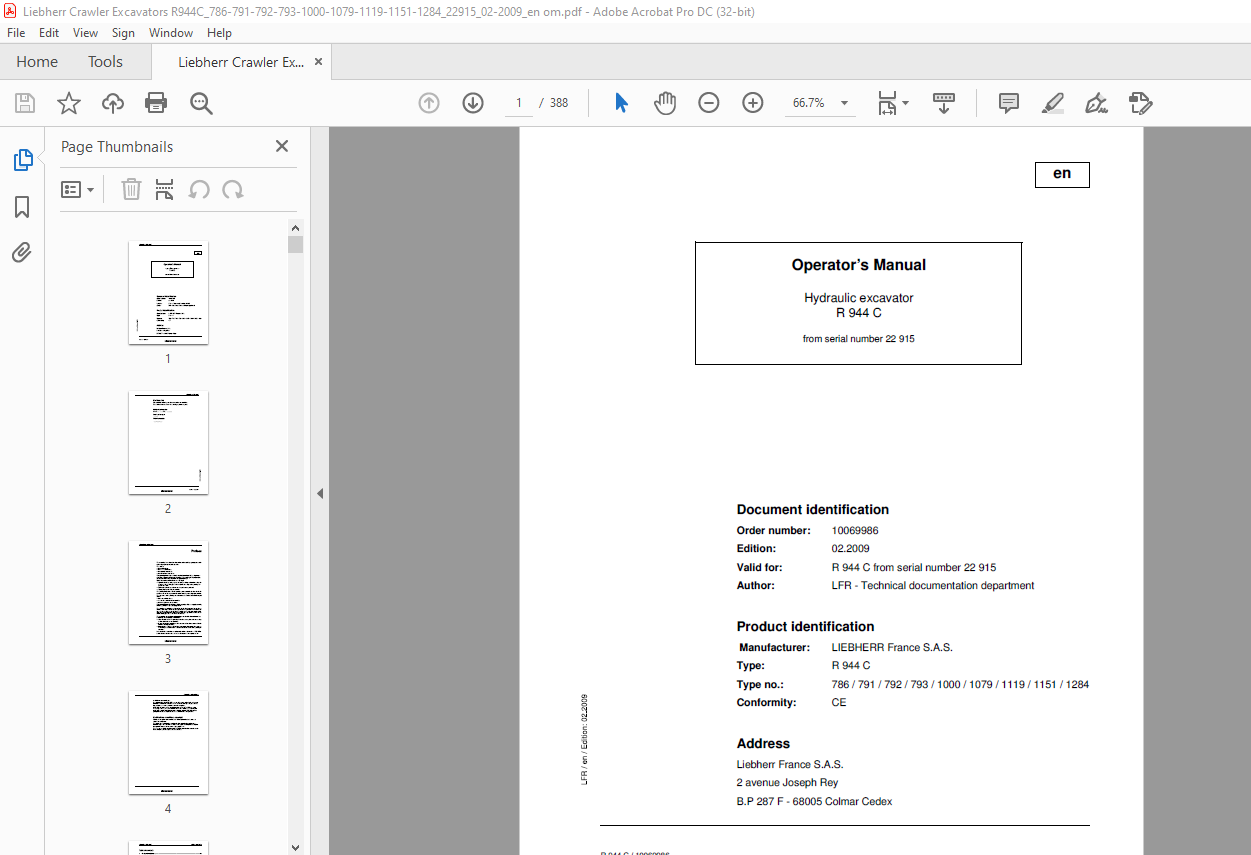Screen dimensions: 1251x855
Task: Switch to the Tools tab
Action: point(105,62)
